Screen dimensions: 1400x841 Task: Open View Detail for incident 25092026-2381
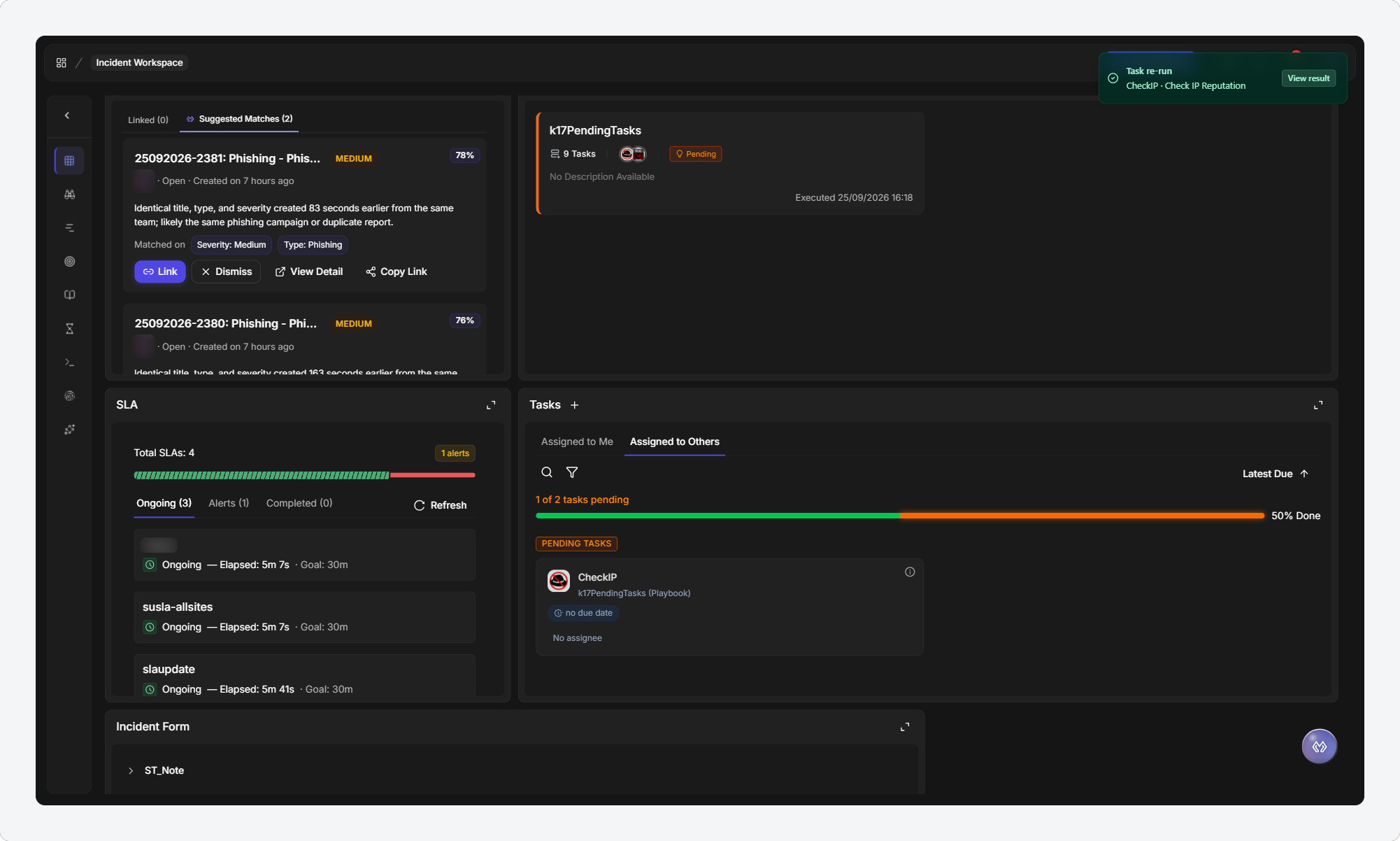pyautogui.click(x=309, y=271)
